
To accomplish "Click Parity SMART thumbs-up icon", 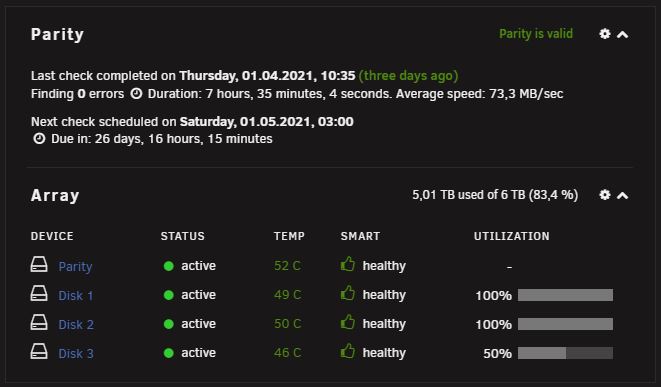I will coord(348,264).
